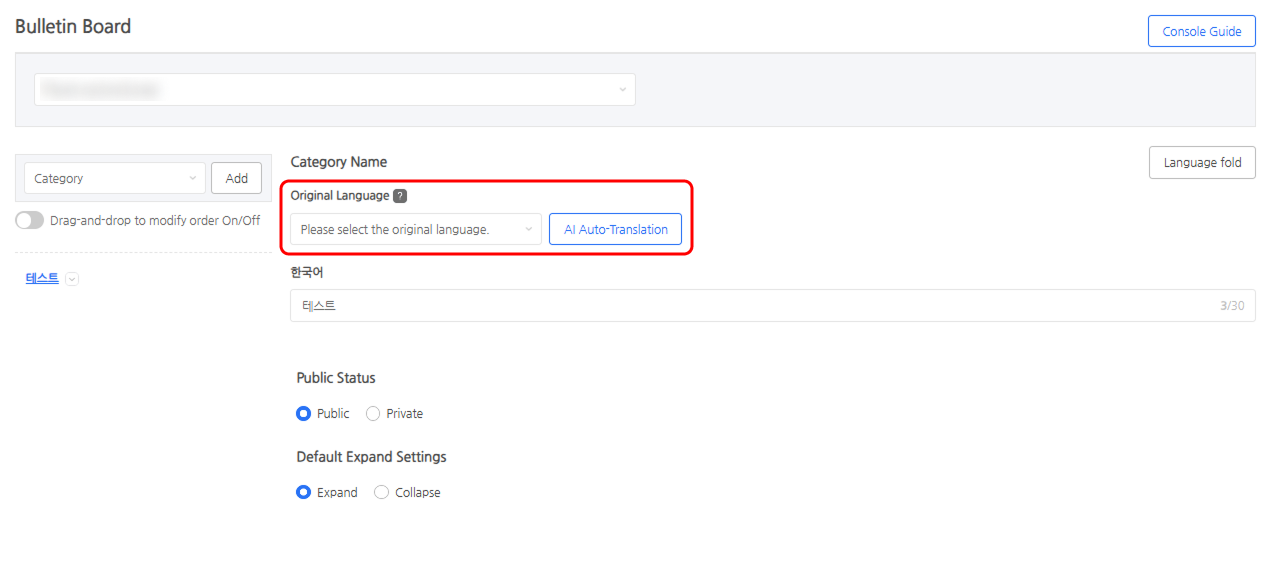Select the 테스트 category link
The height and width of the screenshot is (568, 1265).
pos(42,279)
